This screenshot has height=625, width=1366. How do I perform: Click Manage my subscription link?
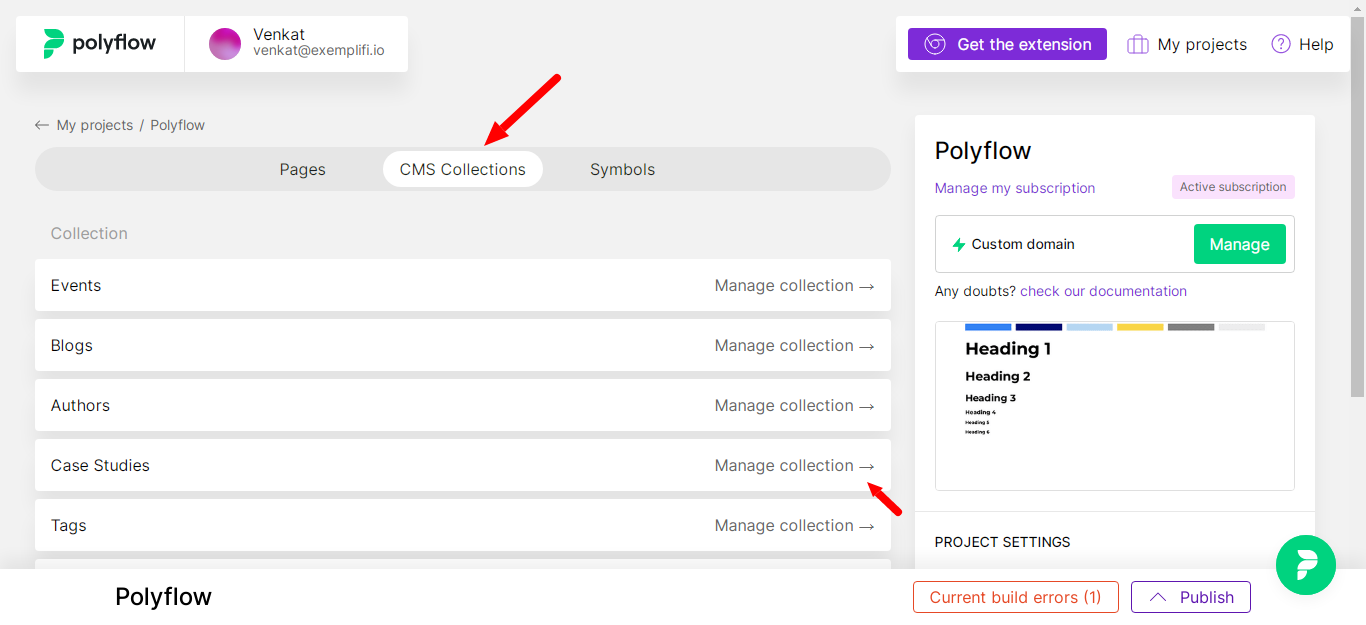tap(1015, 188)
